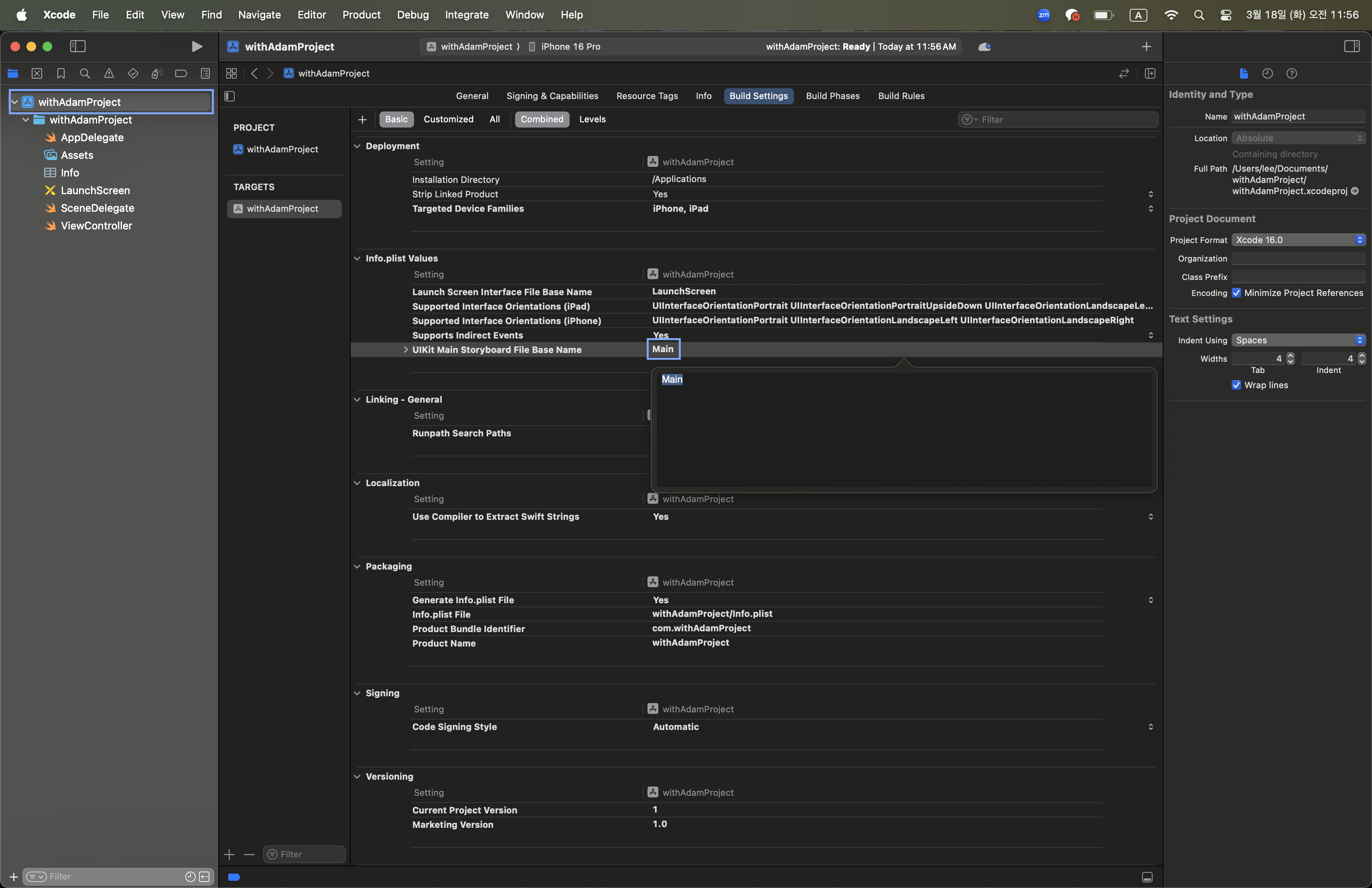Toggle the debug area at bottom

pos(1147,876)
